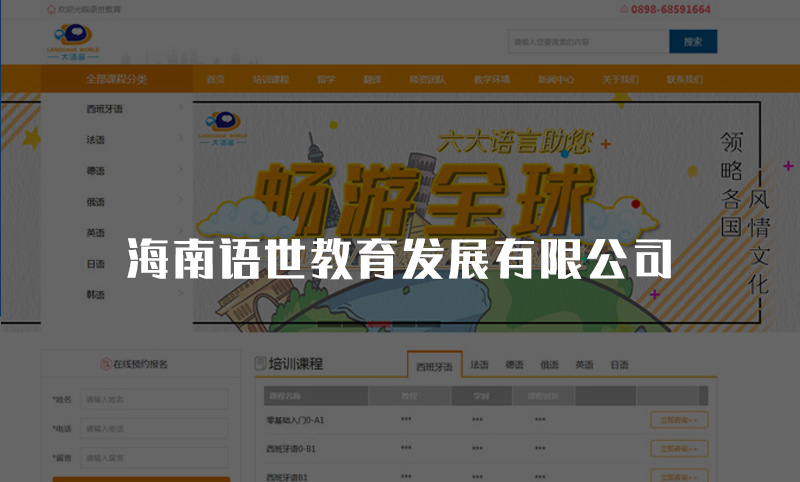Expand the 西班牙语 category arrow
Viewport: 800px width, 482px height.
180,108
